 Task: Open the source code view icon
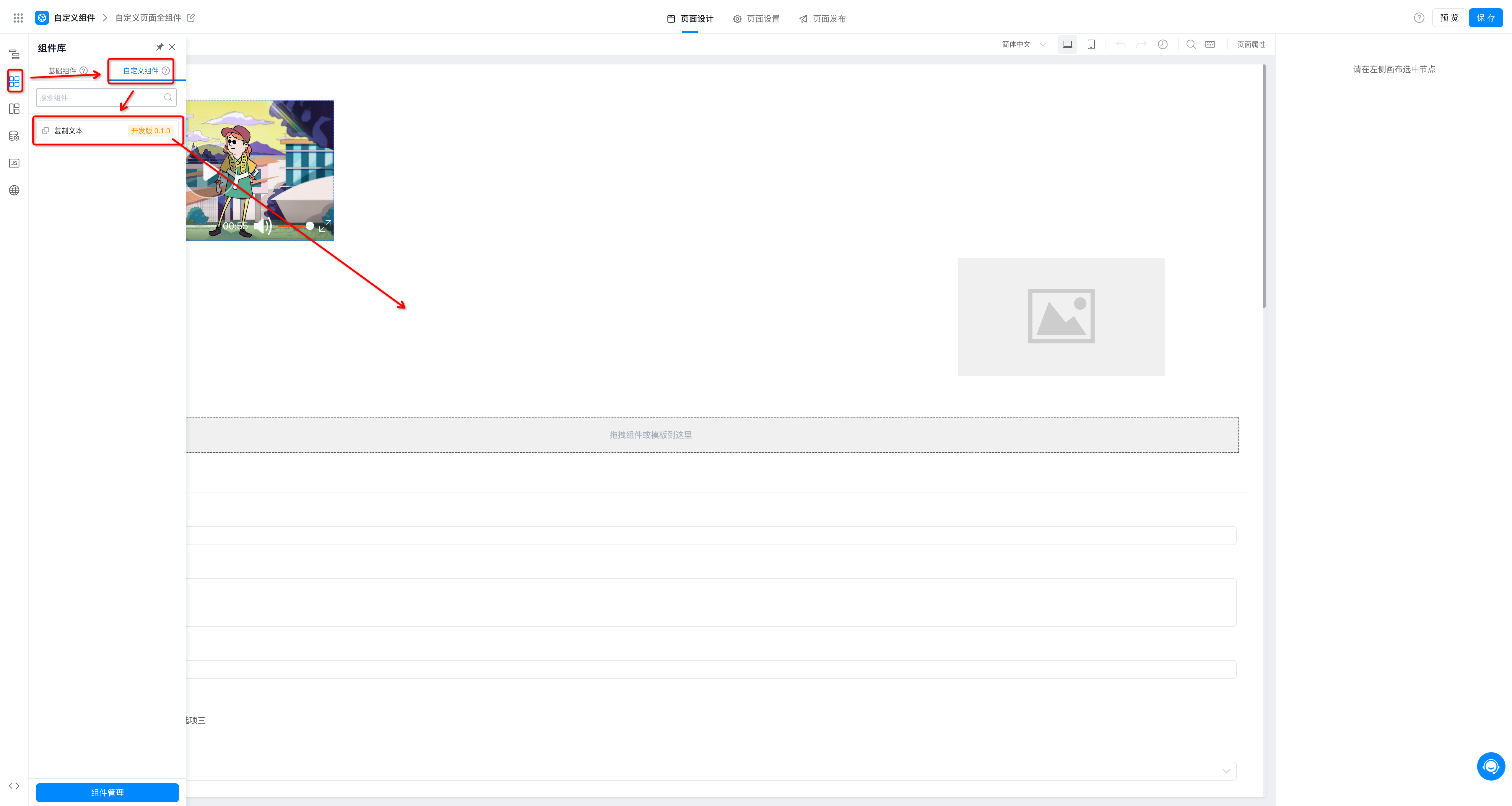14,786
